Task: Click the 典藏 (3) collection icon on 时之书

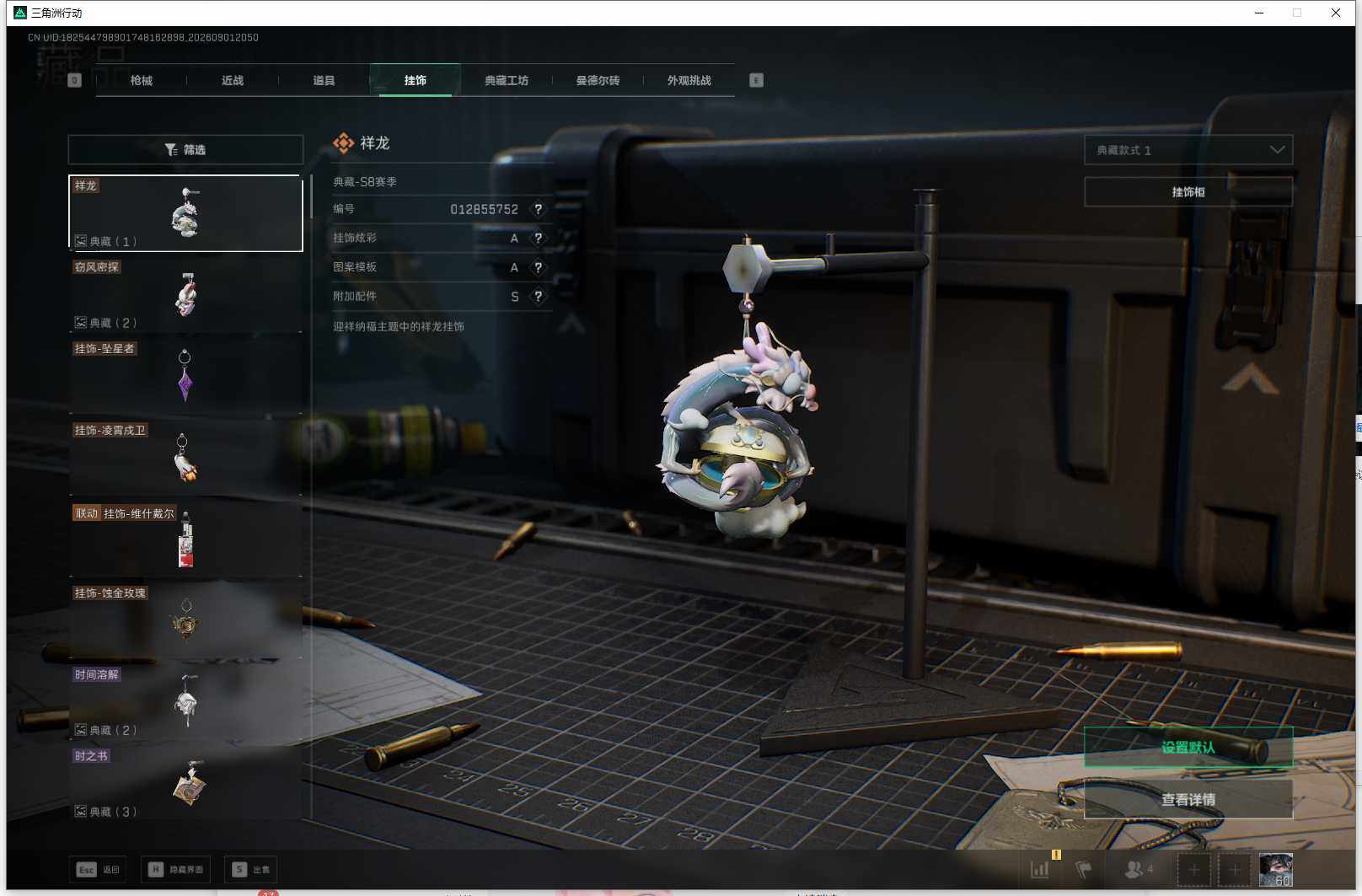Action: (x=81, y=812)
